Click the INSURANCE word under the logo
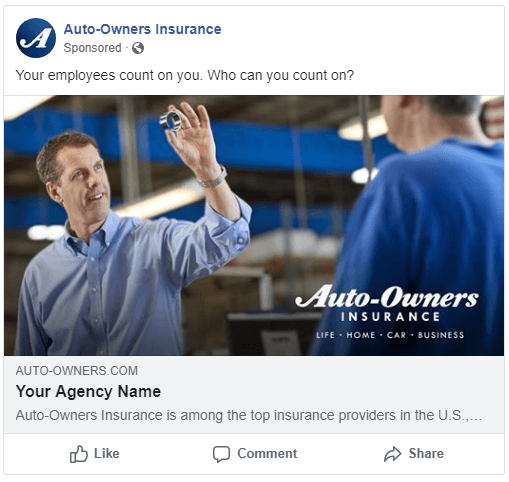The image size is (509, 482). click(x=390, y=317)
